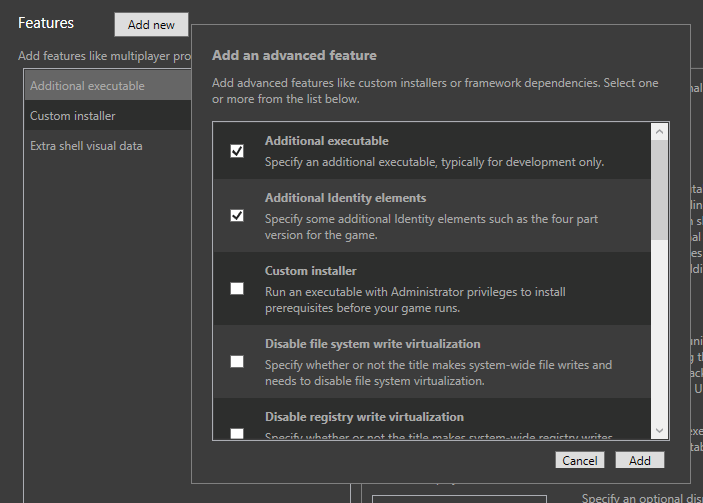Image resolution: width=703 pixels, height=503 pixels.
Task: Click the Additional executable heading in dialog
Action: (x=326, y=141)
